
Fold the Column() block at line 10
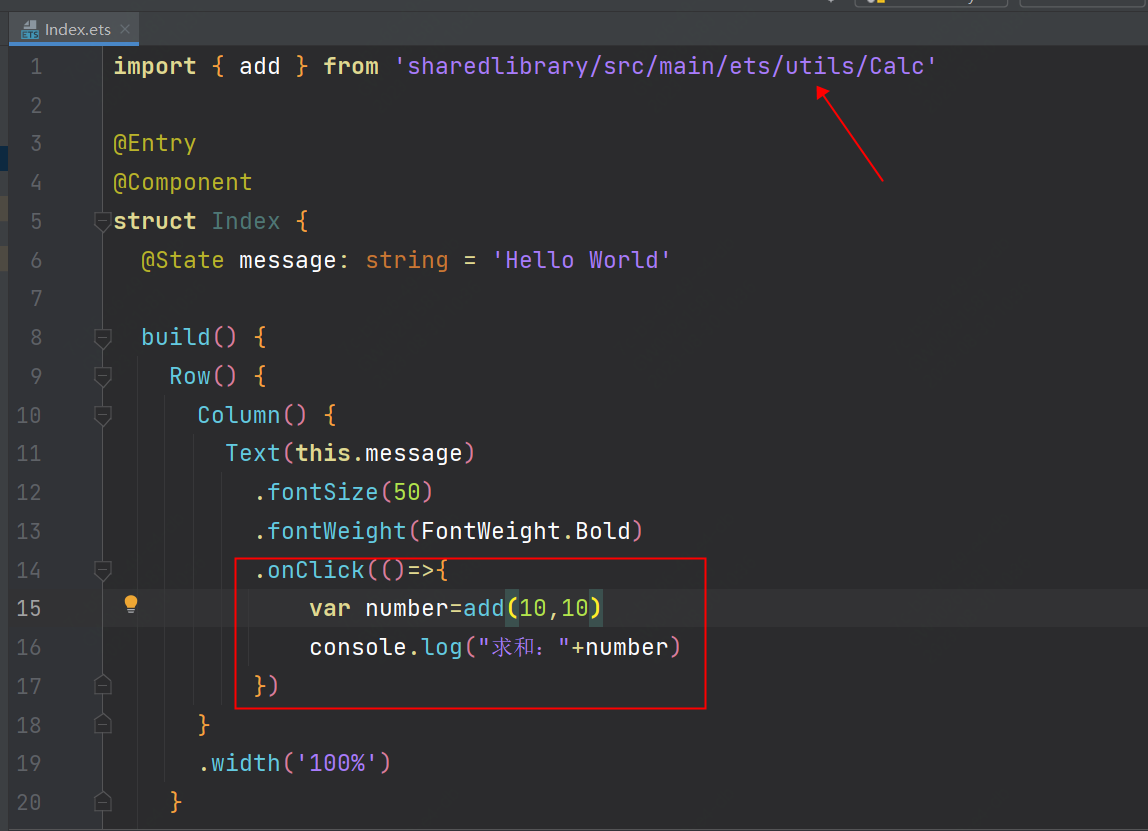pyautogui.click(x=102, y=416)
